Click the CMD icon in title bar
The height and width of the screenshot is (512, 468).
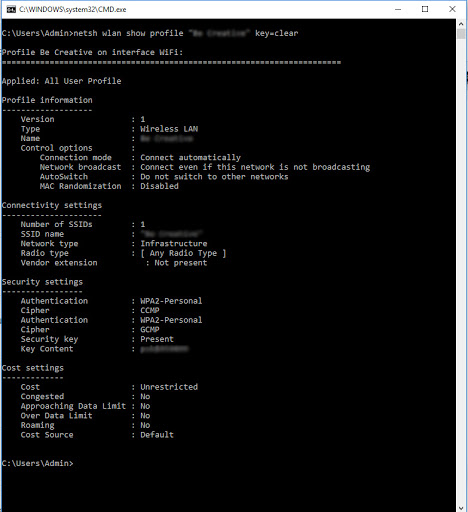pyautogui.click(x=11, y=9)
